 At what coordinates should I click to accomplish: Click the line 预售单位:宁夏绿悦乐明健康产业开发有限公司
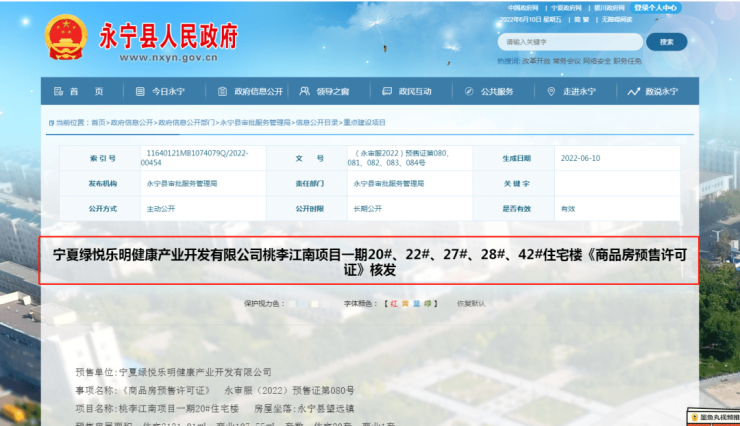[173, 372]
